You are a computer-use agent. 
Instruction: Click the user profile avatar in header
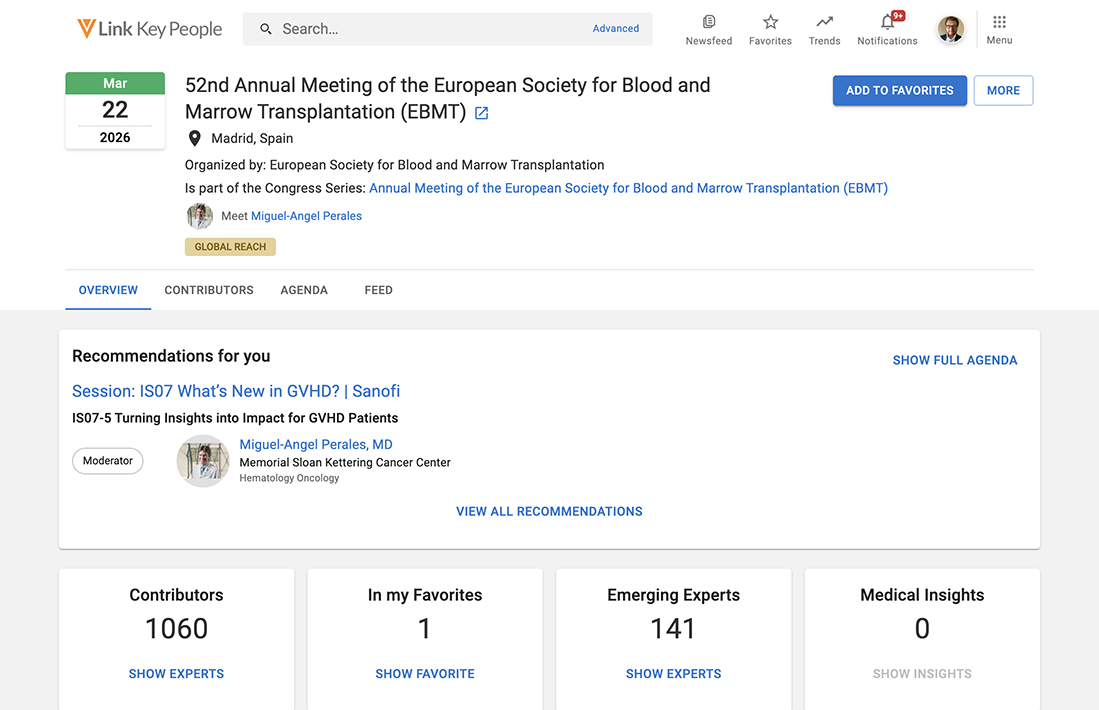[x=950, y=29]
